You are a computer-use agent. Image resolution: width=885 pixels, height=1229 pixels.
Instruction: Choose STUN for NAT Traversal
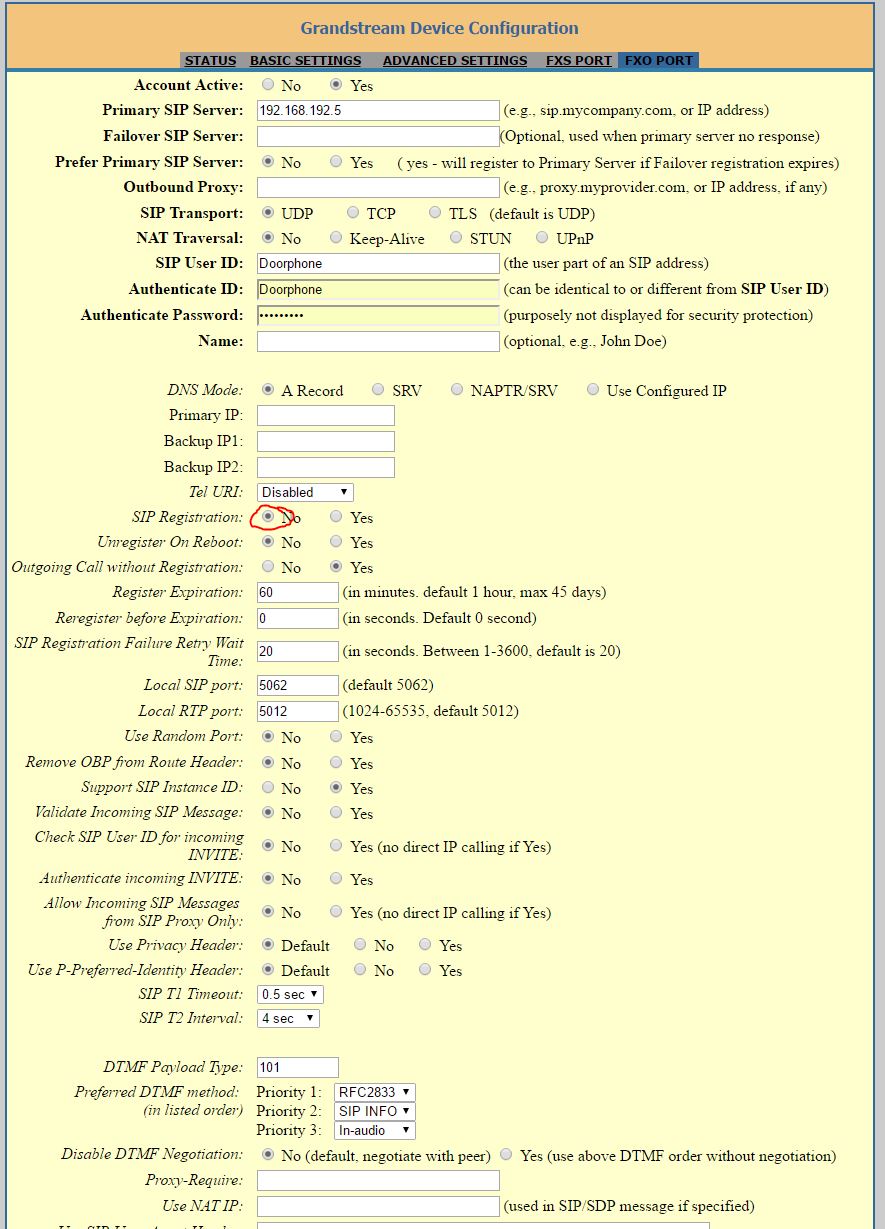(x=456, y=238)
